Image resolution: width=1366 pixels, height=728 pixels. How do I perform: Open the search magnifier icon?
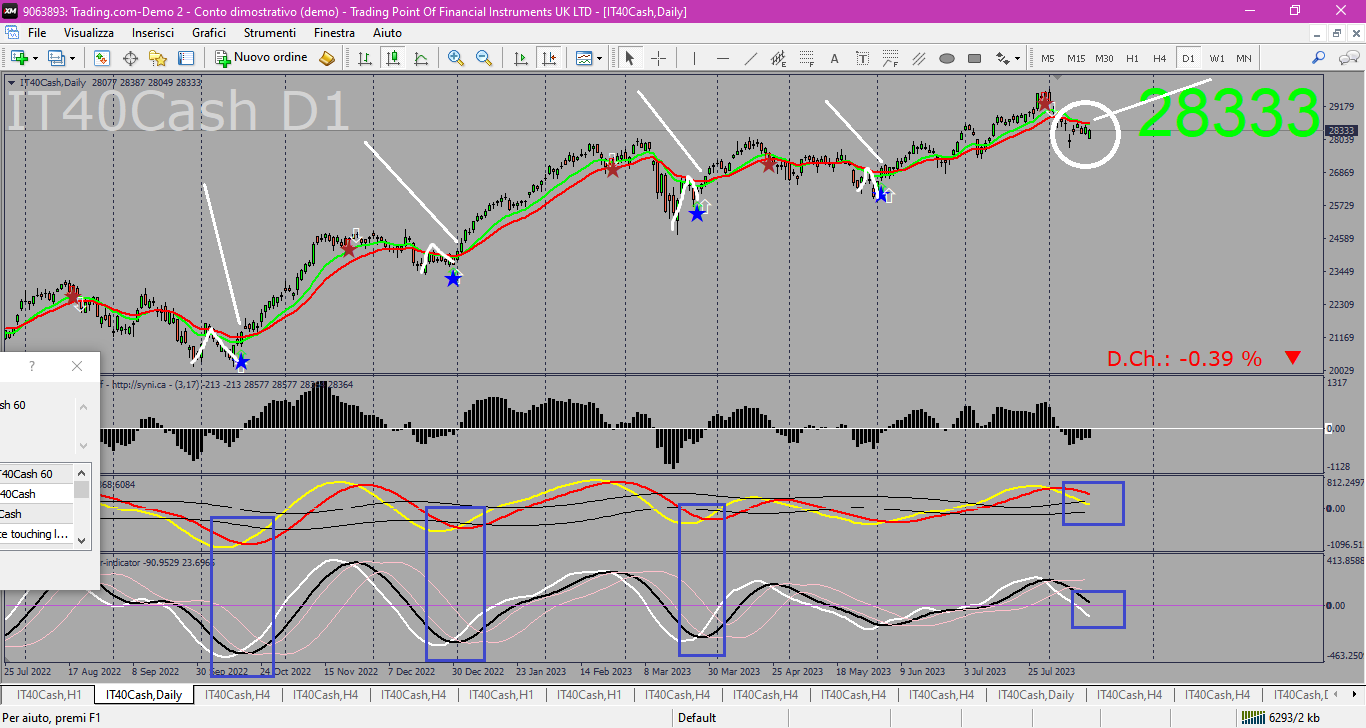1319,58
